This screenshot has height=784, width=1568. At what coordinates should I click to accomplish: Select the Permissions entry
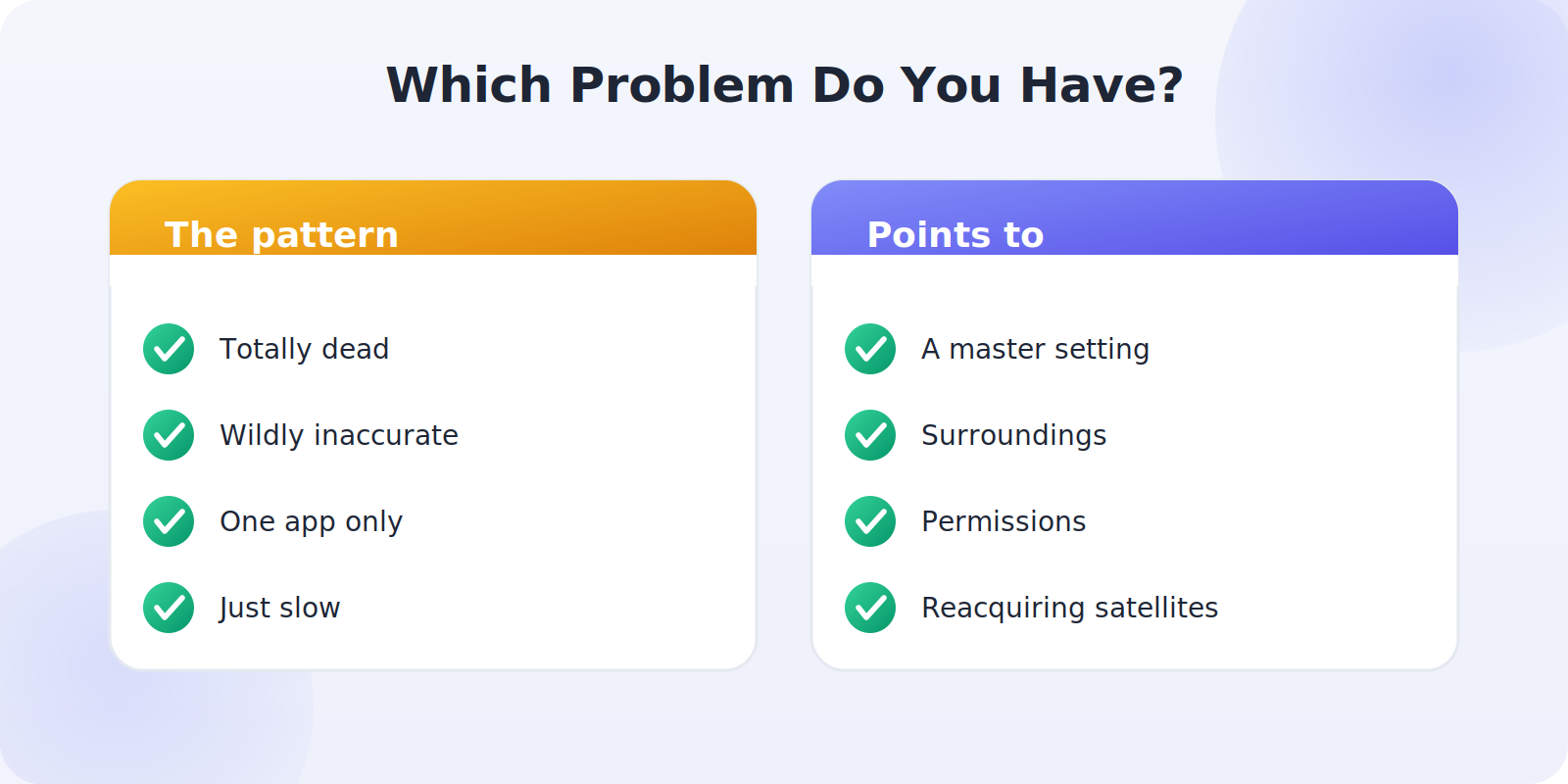click(1004, 521)
